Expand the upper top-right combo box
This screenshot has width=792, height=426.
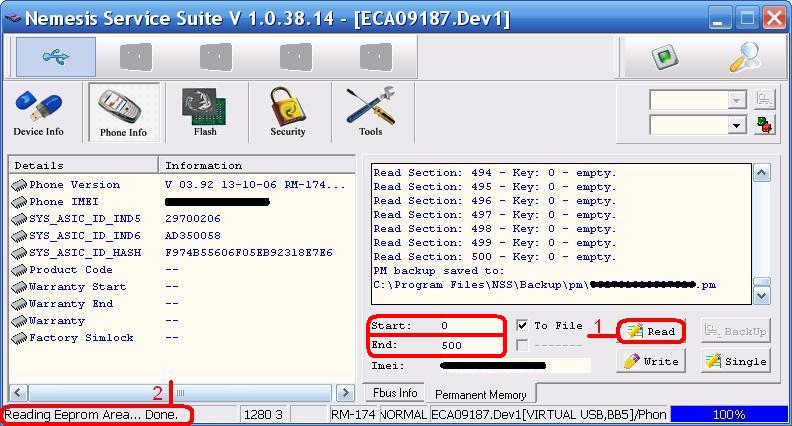736,100
